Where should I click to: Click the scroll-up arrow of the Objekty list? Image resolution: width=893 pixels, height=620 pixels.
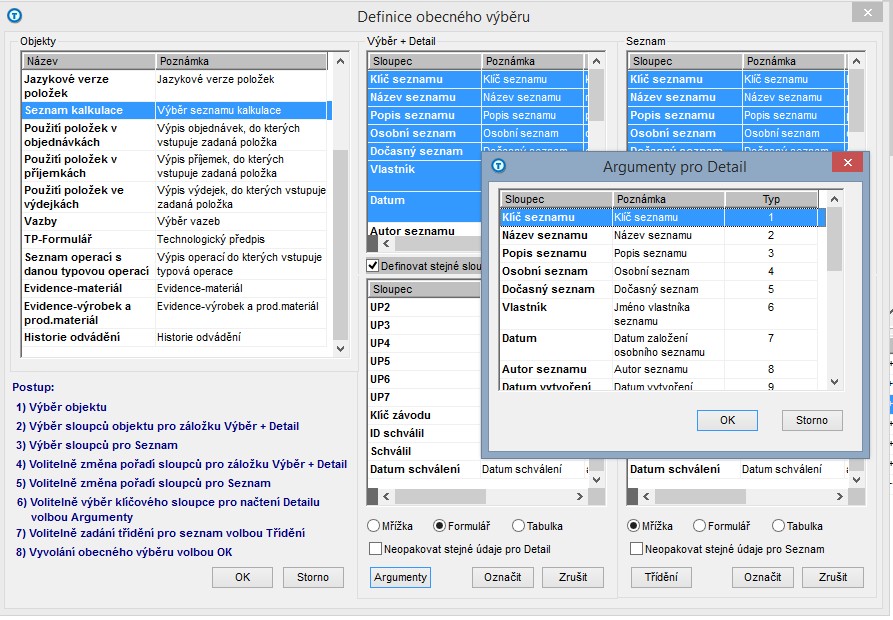pyautogui.click(x=341, y=61)
